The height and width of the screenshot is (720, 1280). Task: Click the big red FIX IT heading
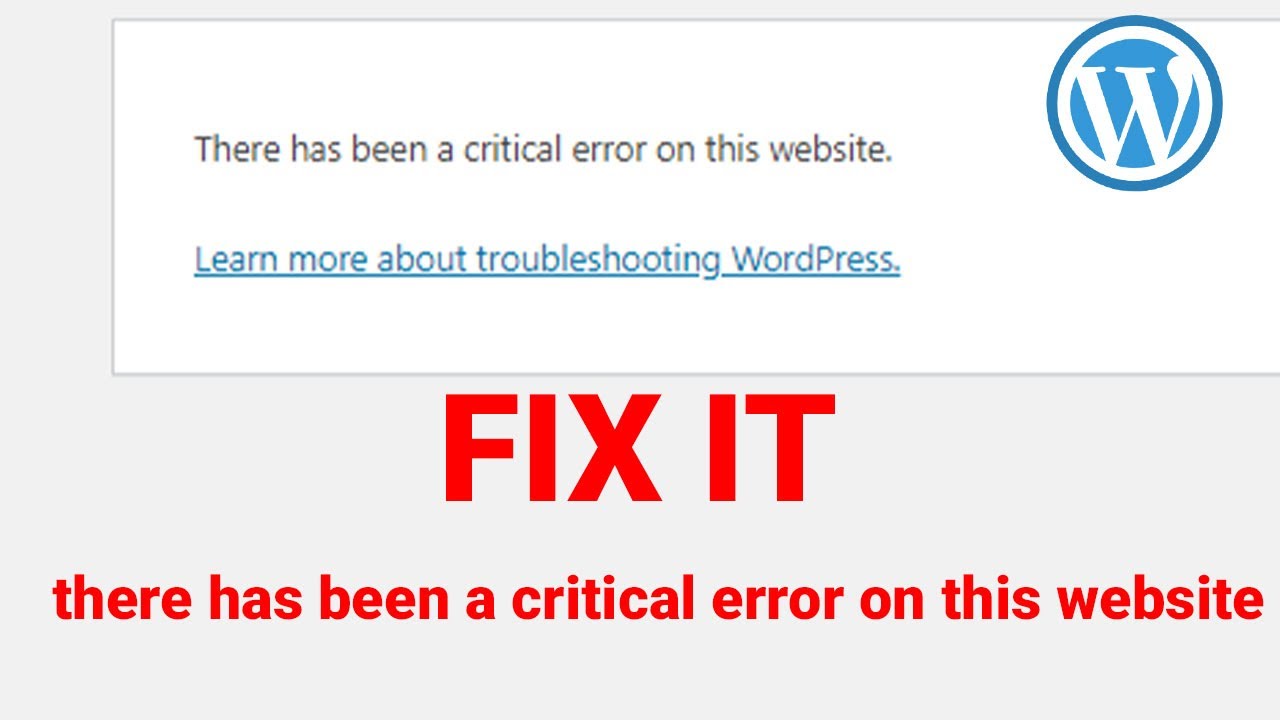coord(638,449)
